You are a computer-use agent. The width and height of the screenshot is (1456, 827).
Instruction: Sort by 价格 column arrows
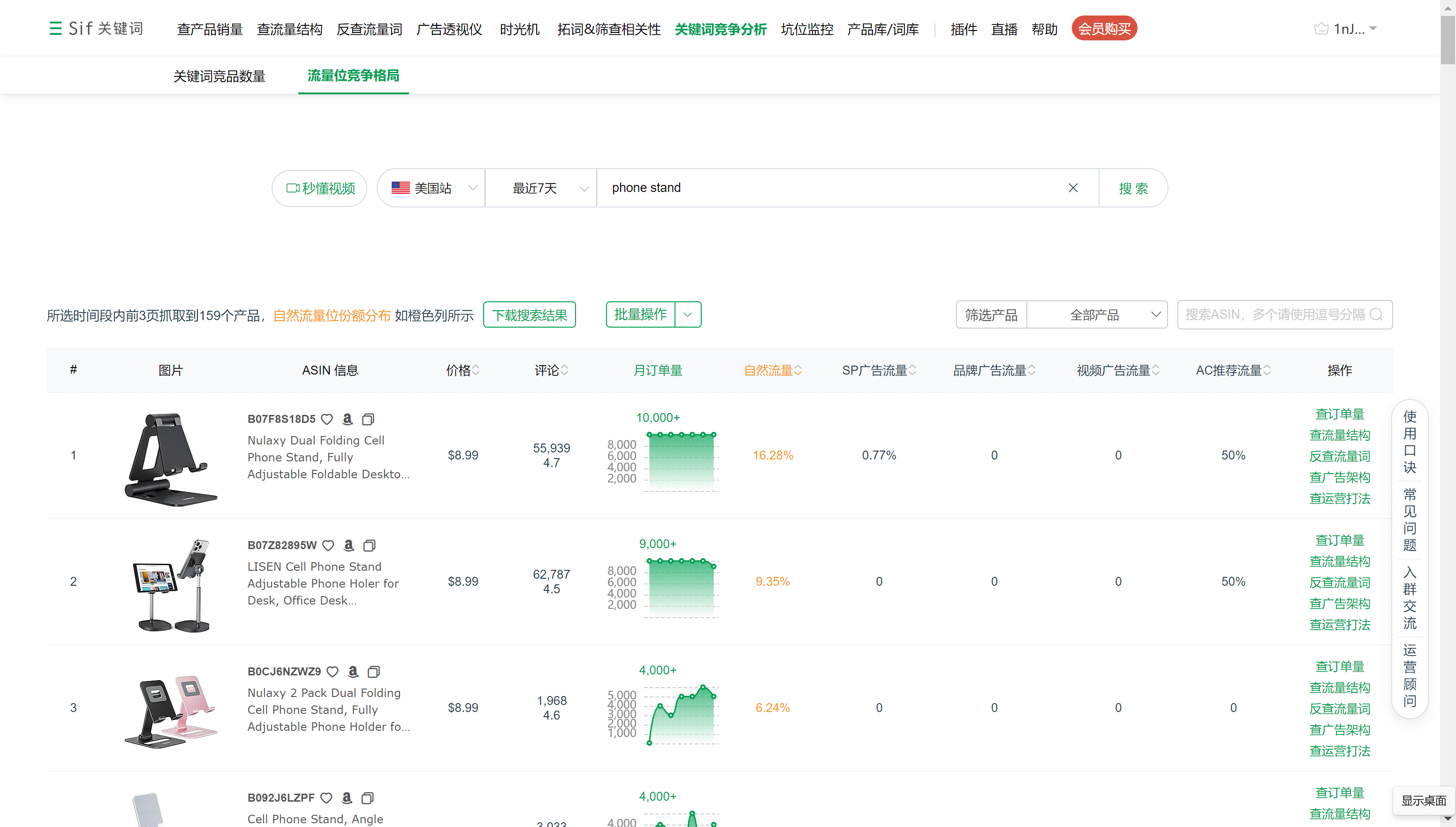476,370
